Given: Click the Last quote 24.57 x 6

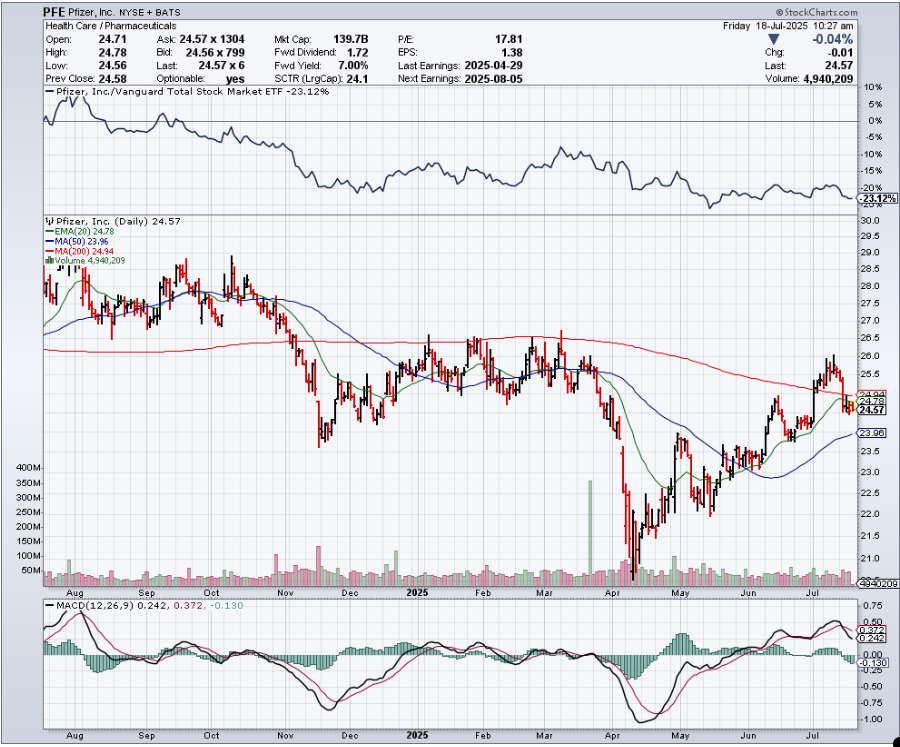Looking at the screenshot, I should click(222, 66).
